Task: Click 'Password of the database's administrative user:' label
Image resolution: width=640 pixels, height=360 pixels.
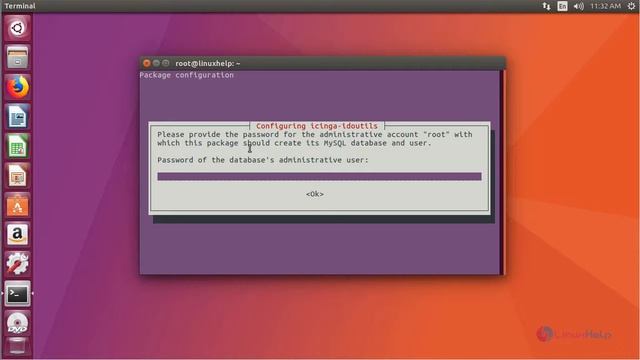Action: (x=263, y=160)
